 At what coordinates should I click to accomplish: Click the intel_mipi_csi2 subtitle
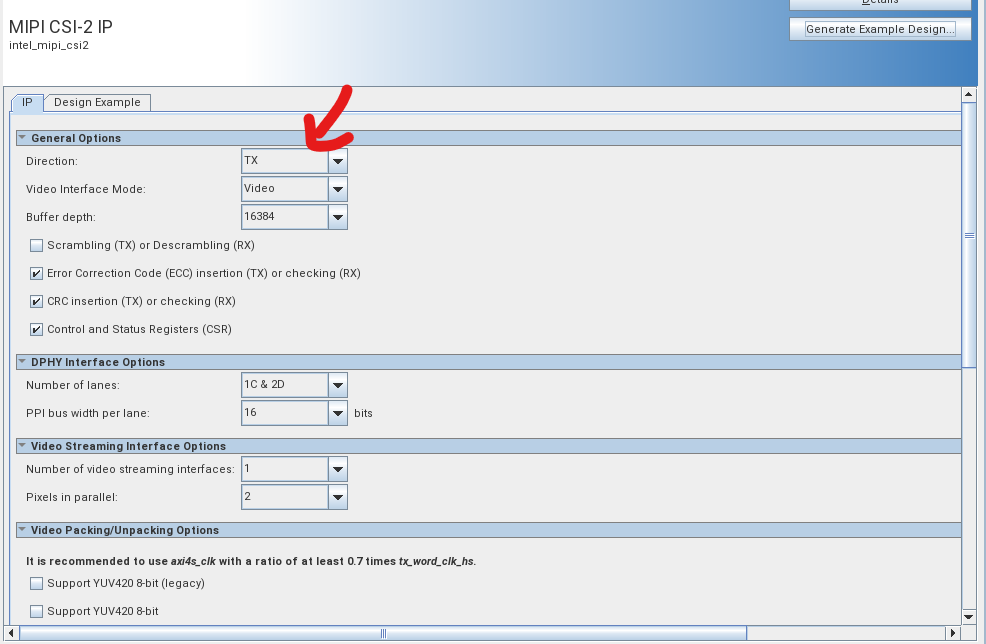click(x=49, y=45)
